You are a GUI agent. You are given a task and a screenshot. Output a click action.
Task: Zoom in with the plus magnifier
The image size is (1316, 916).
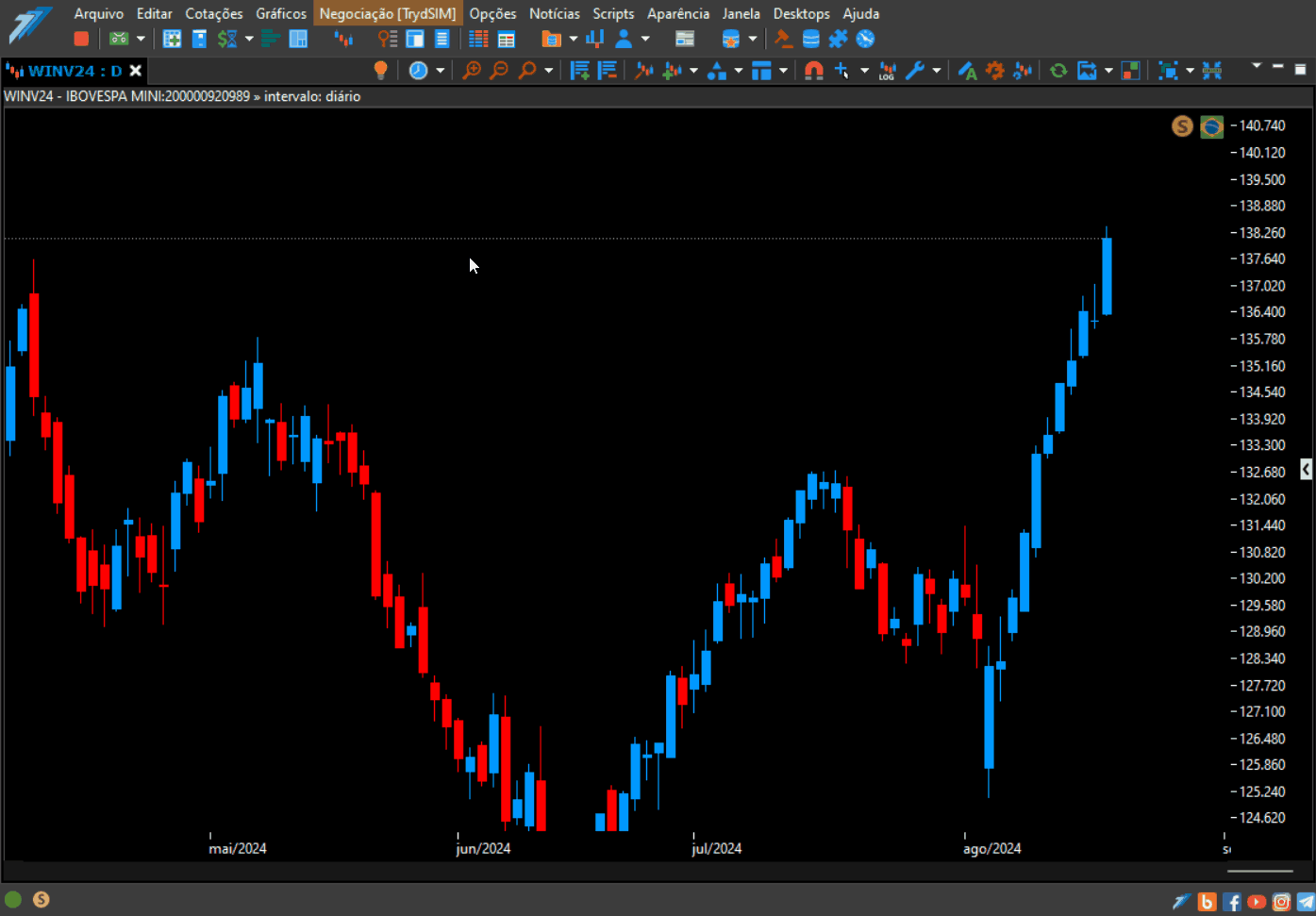pyautogui.click(x=472, y=70)
